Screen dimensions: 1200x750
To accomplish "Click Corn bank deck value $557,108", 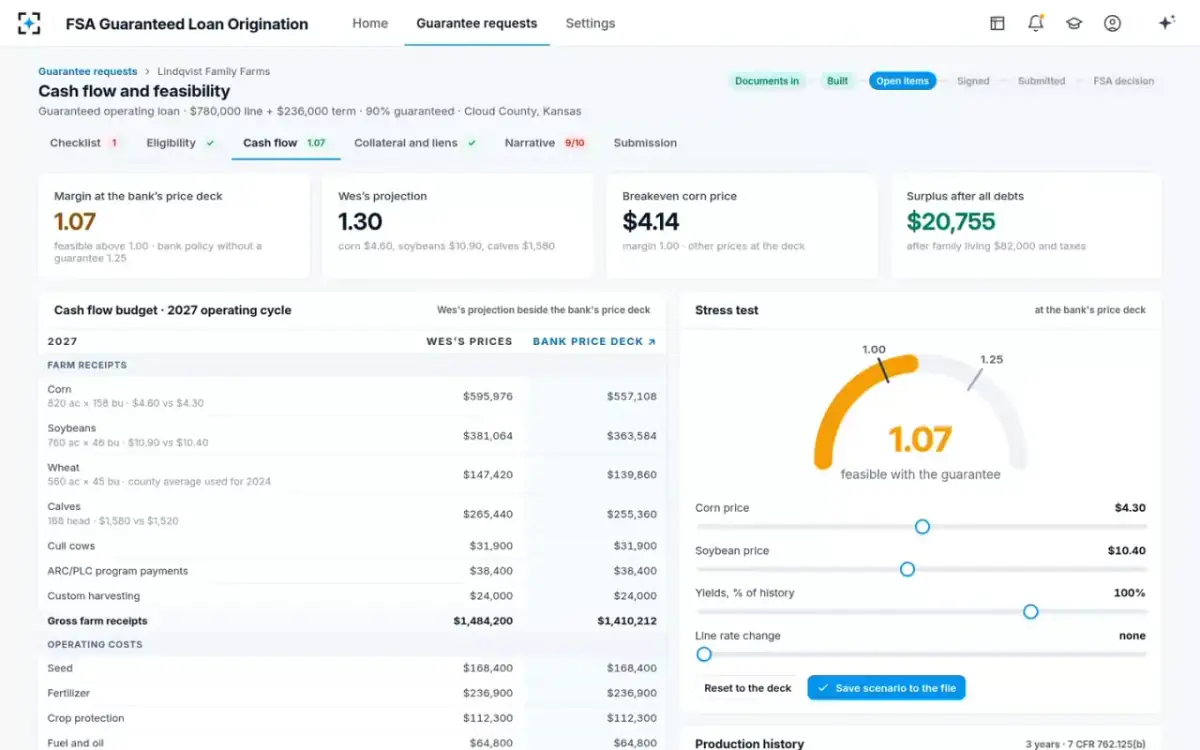I will coord(631,397).
